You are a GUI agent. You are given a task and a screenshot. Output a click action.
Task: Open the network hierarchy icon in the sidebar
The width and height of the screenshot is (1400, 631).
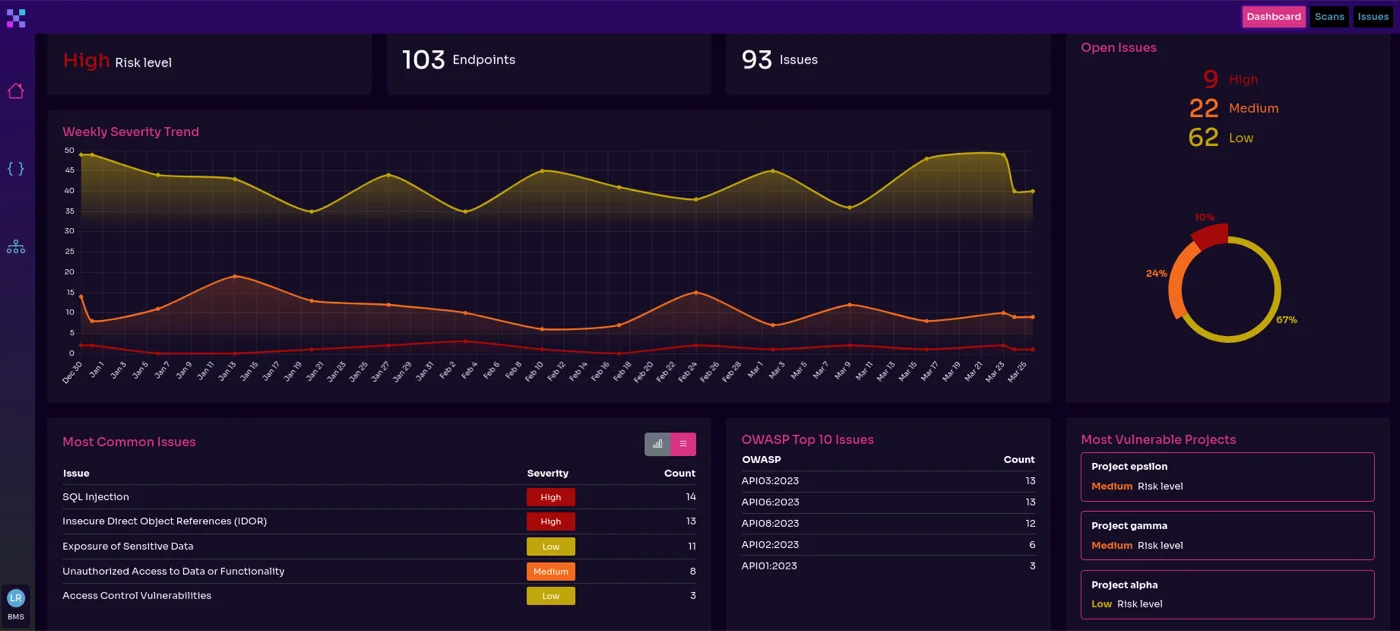click(x=15, y=245)
